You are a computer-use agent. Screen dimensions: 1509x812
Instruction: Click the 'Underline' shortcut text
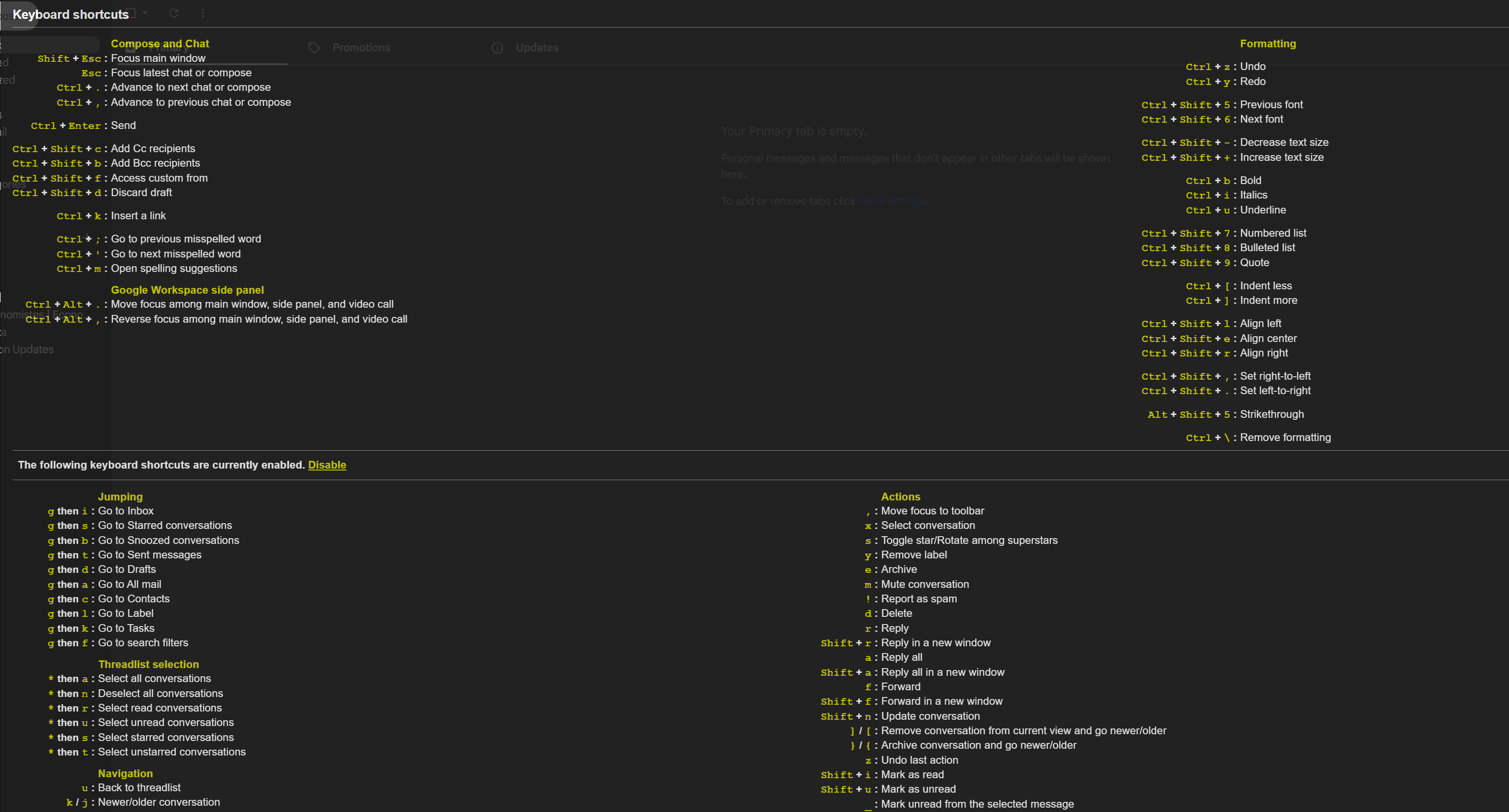point(1263,210)
